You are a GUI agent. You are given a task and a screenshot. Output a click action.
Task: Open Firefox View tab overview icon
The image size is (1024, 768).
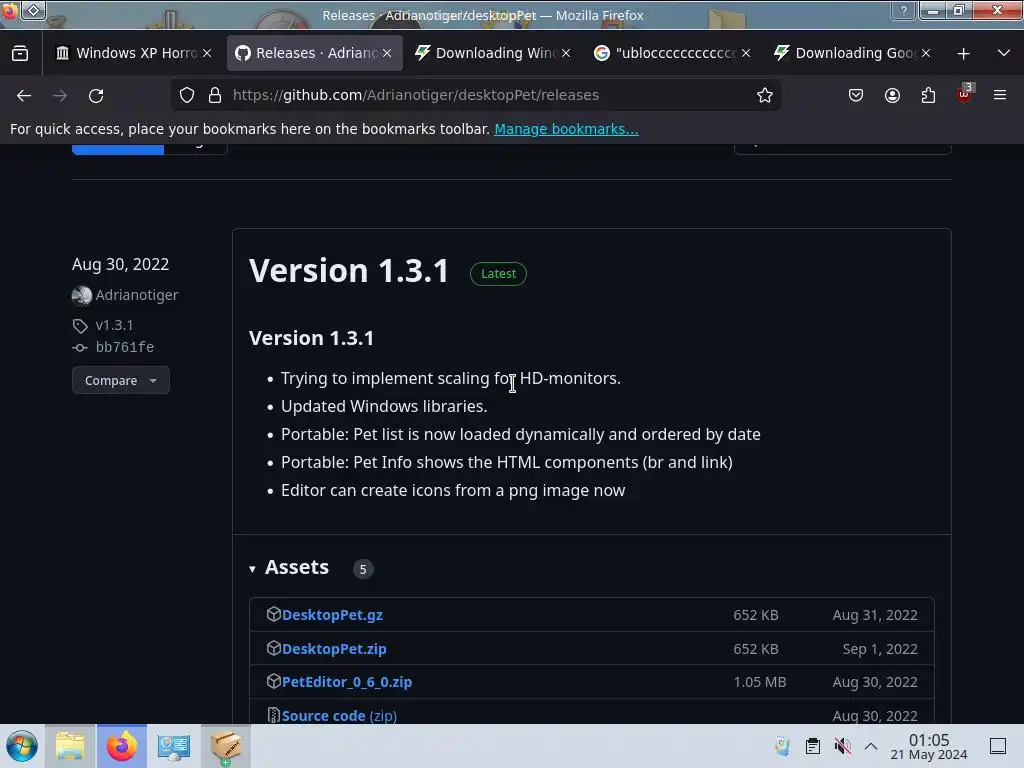(20, 54)
